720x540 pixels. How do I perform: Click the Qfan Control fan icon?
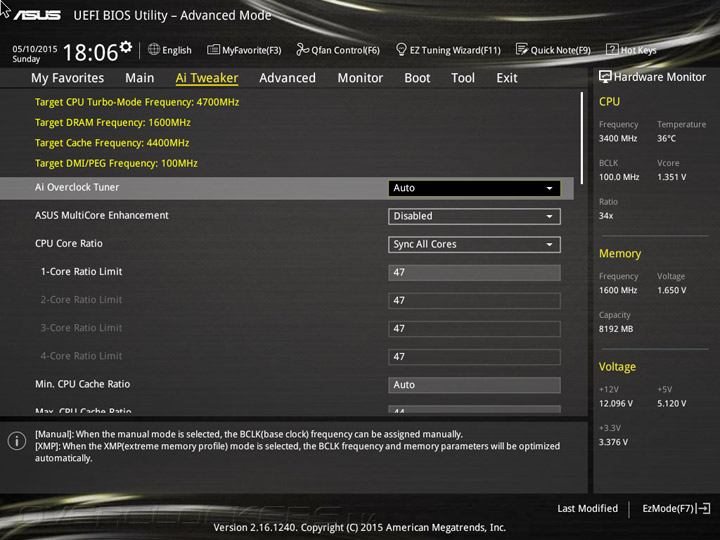pos(302,49)
